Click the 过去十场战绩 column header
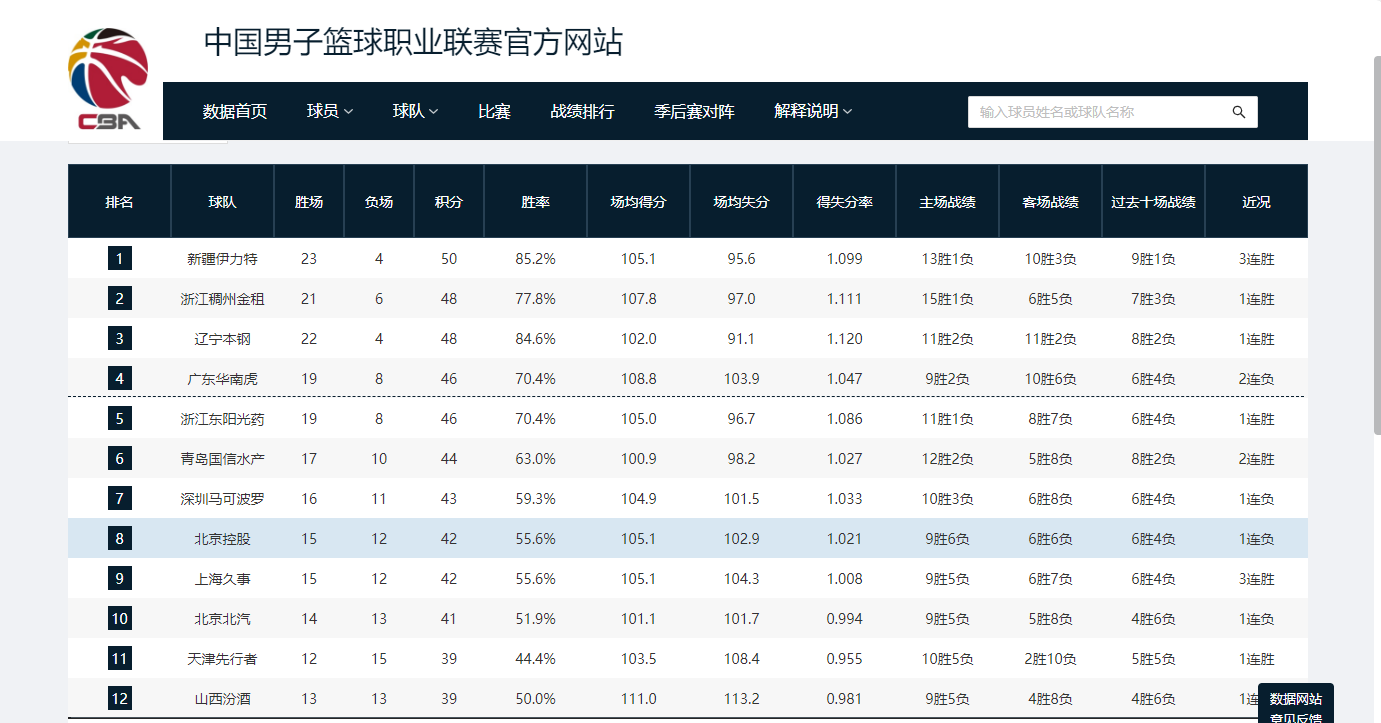 (x=1153, y=201)
